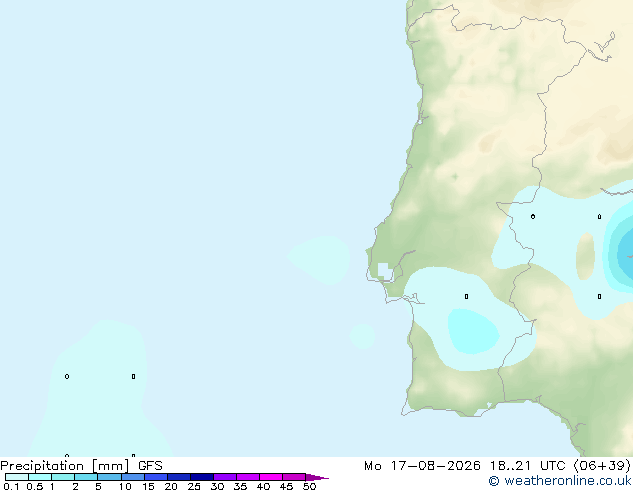This screenshot has height=490, width=634.
Task: Select the 40–45 mm magenta legend swatch
Action: pyautogui.click(x=271, y=477)
